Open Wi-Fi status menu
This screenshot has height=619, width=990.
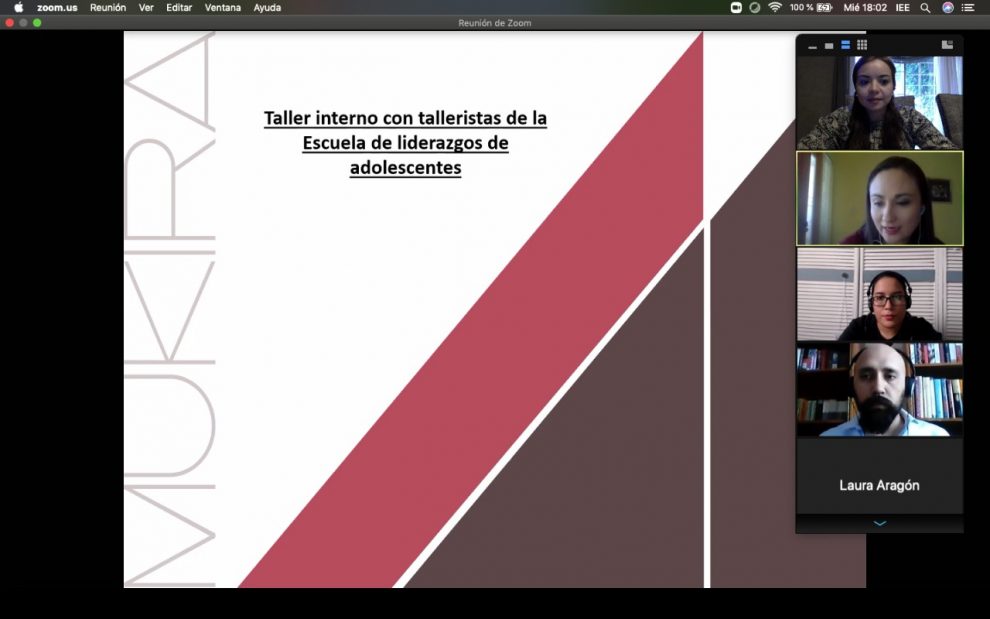775,7
